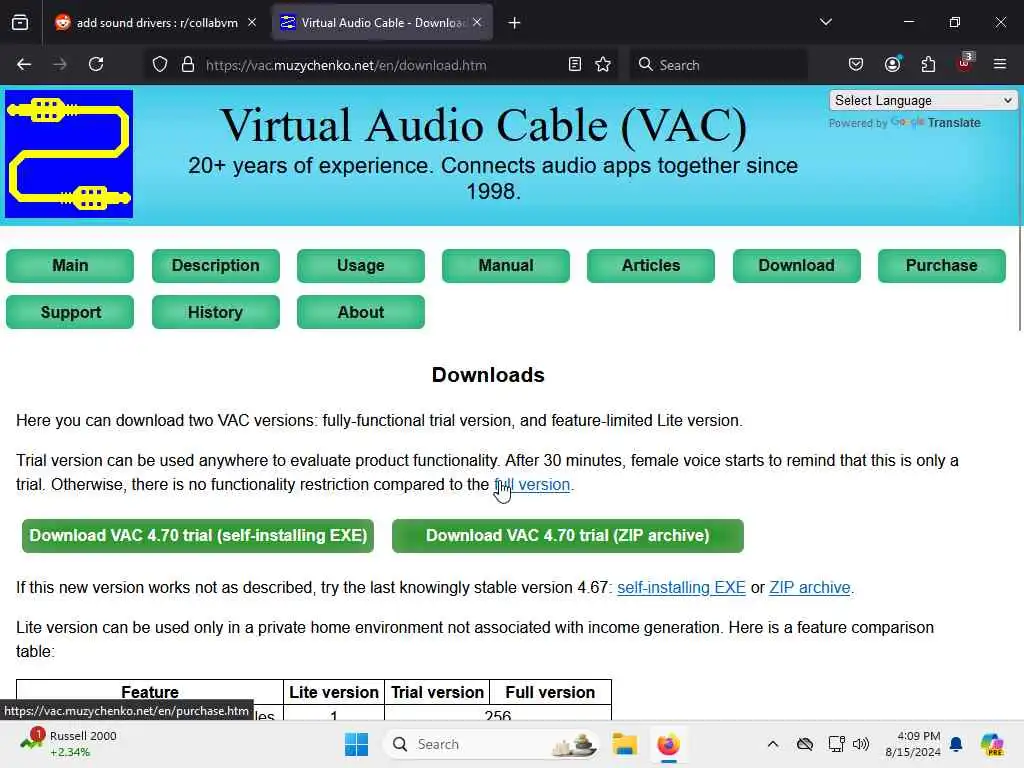1024x768 pixels.
Task: Click the 'Lite version' table header
Action: (x=334, y=692)
